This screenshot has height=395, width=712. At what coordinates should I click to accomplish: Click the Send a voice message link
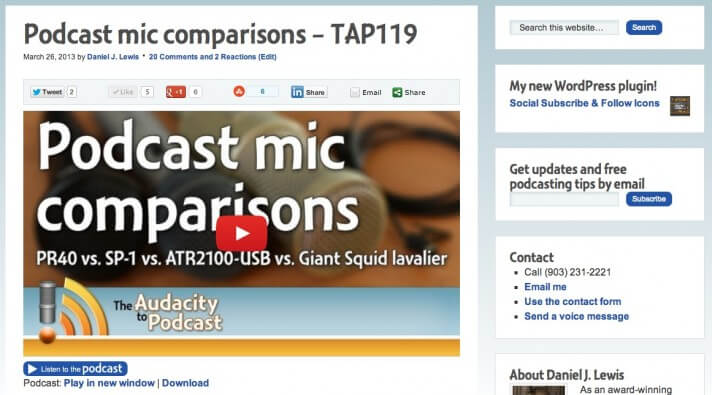(x=577, y=316)
